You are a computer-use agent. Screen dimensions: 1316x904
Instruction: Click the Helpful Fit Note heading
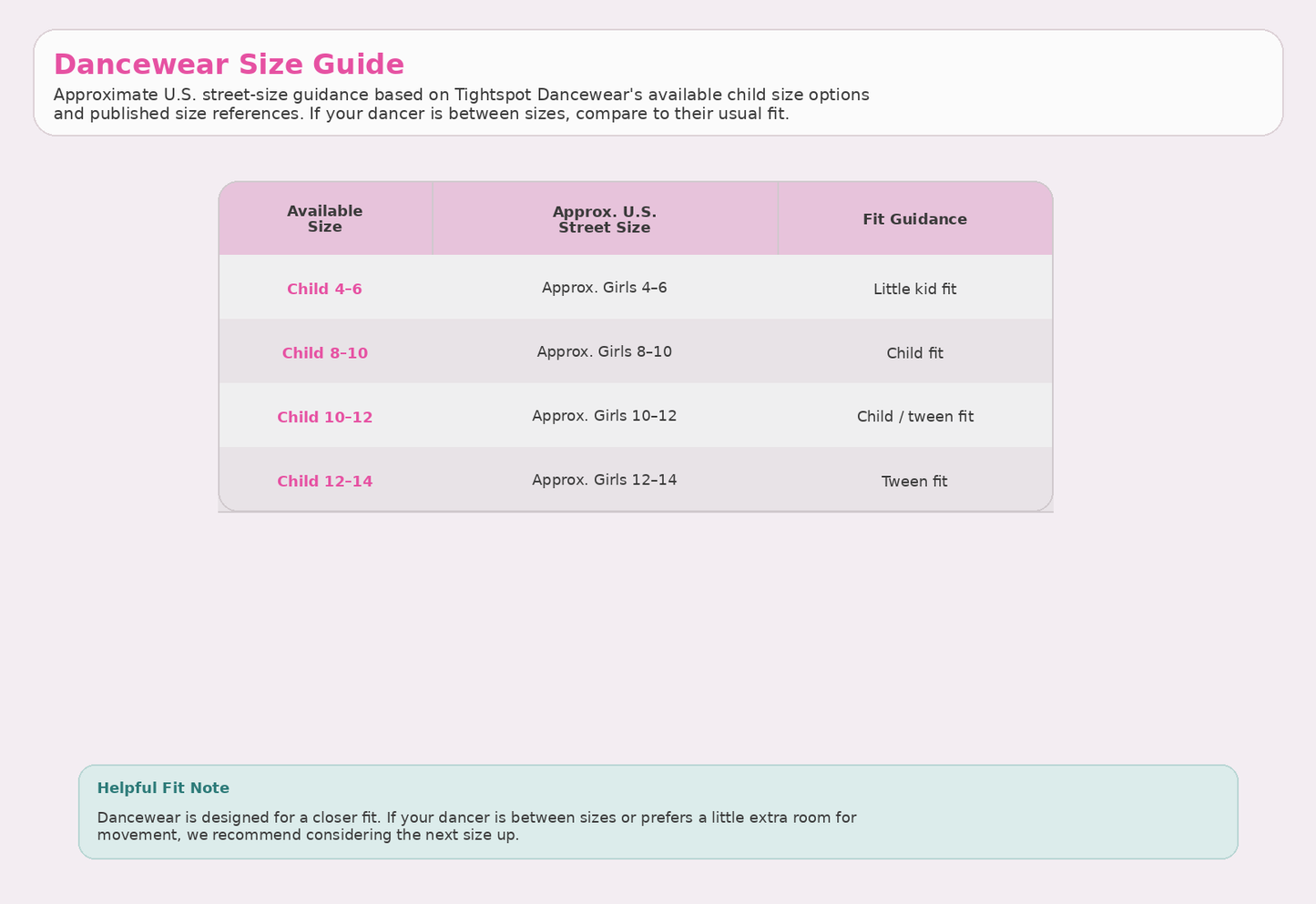pos(163,788)
